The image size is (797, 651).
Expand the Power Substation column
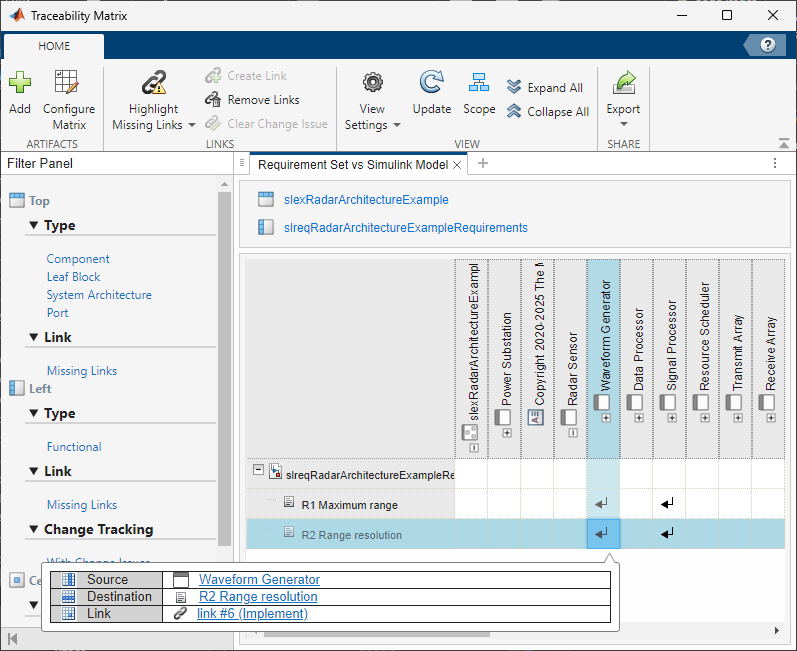tap(507, 432)
